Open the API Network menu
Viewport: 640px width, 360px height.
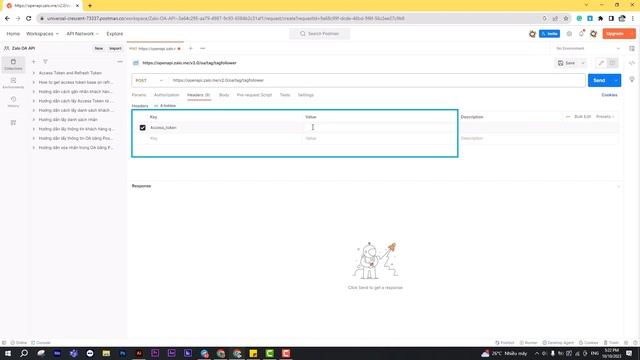tap(82, 34)
